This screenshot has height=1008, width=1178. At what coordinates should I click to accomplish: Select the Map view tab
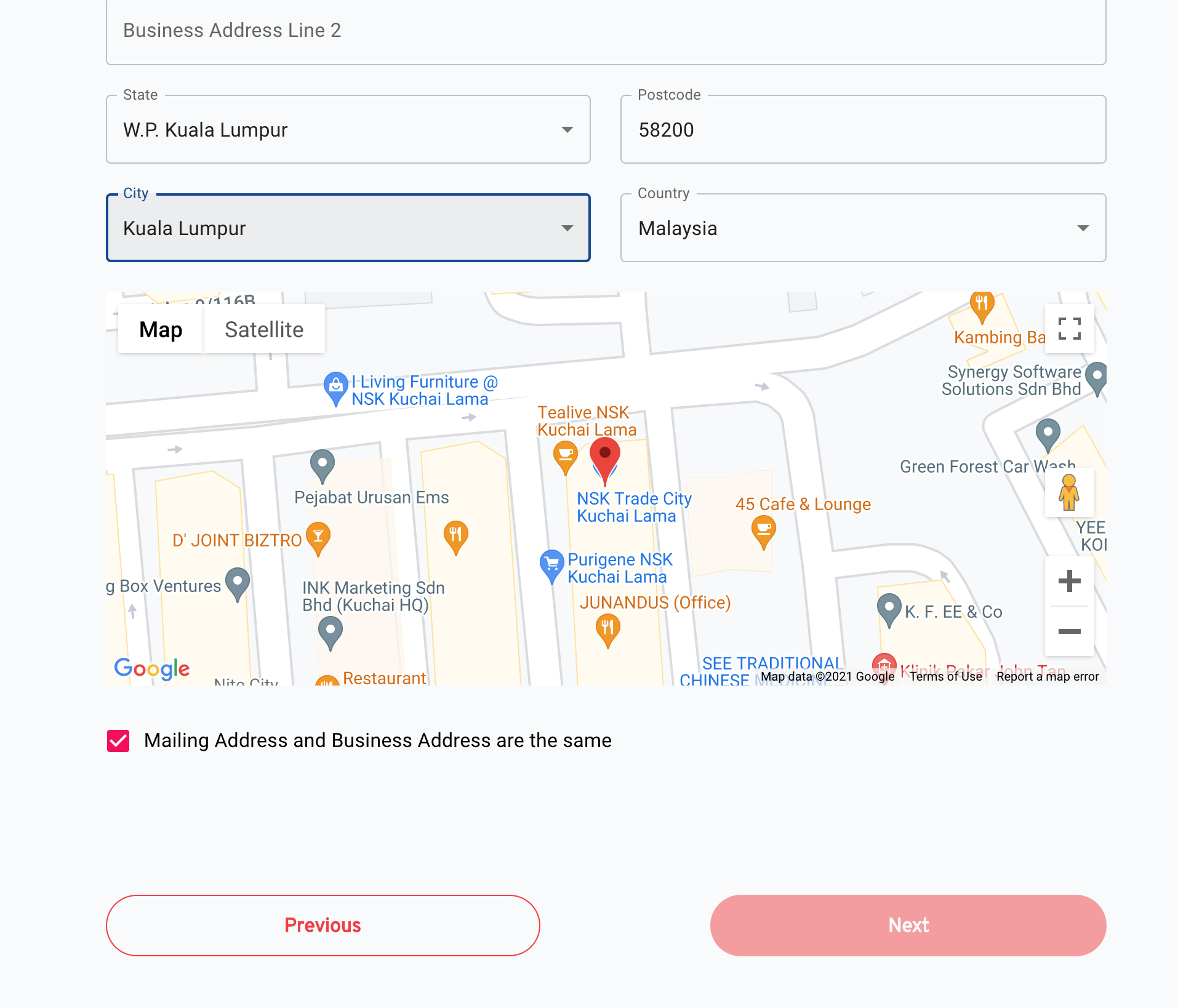[x=160, y=329]
